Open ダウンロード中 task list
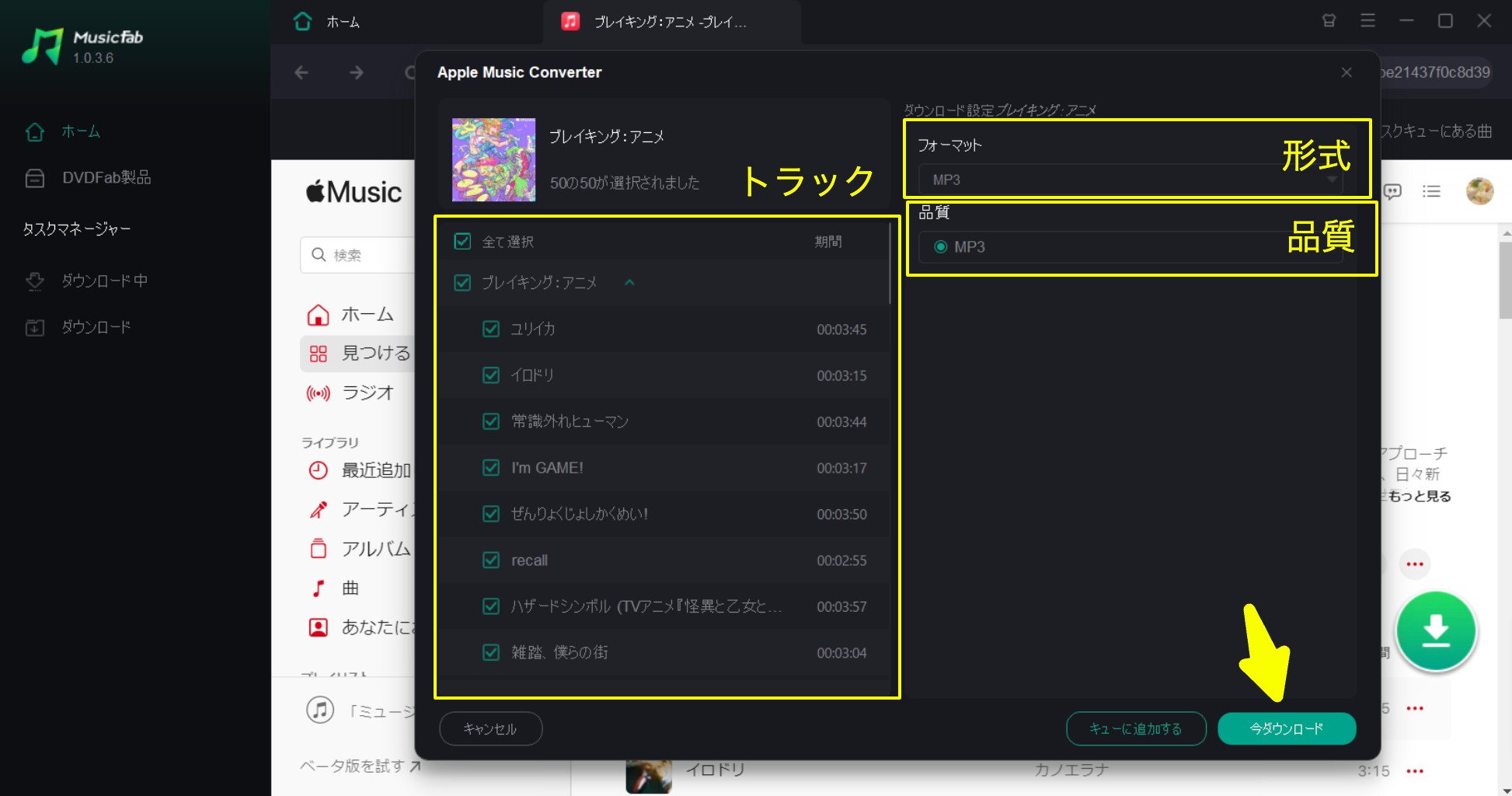This screenshot has width=1512, height=796. (x=86, y=281)
